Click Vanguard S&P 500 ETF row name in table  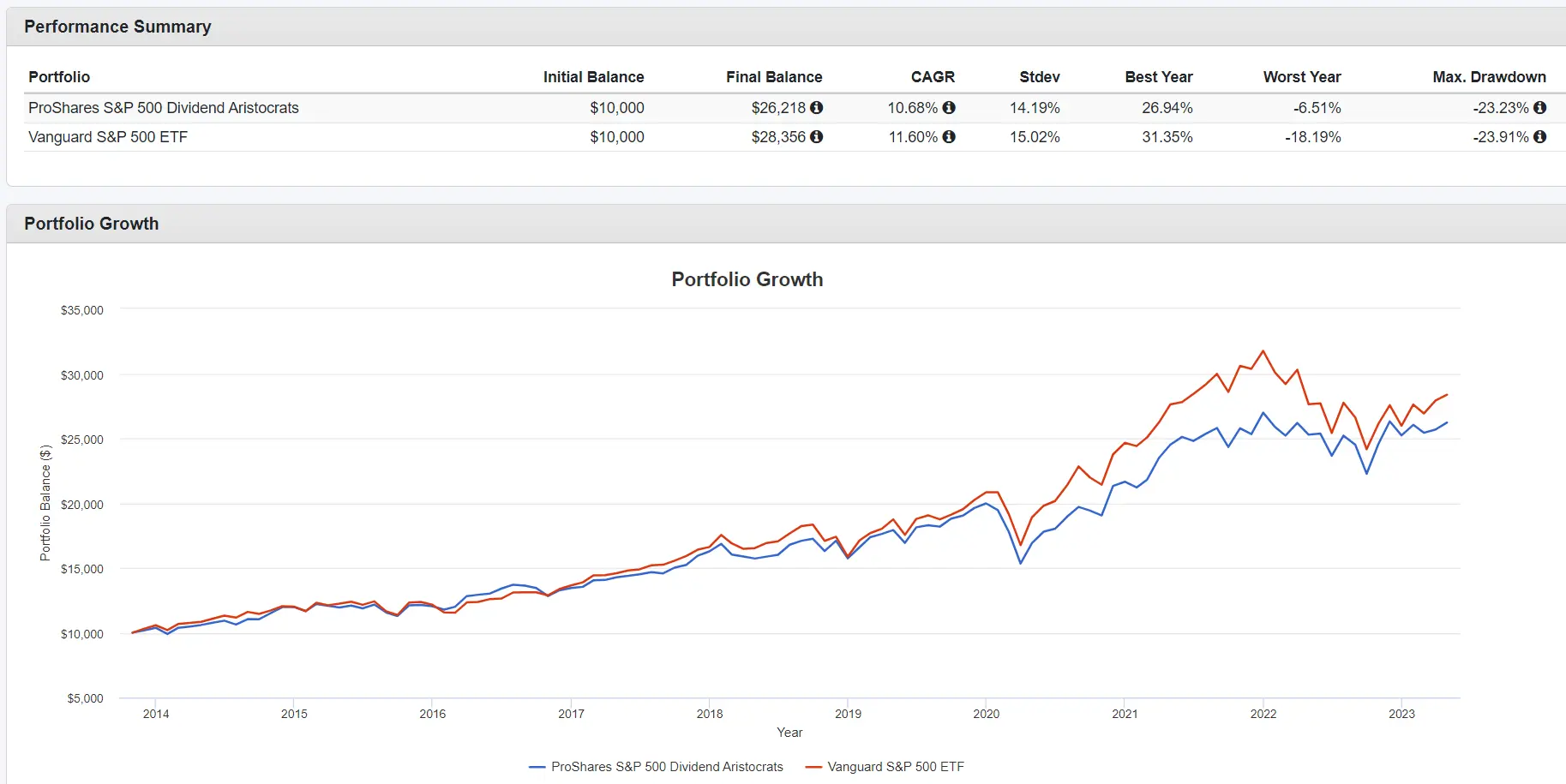click(x=108, y=137)
